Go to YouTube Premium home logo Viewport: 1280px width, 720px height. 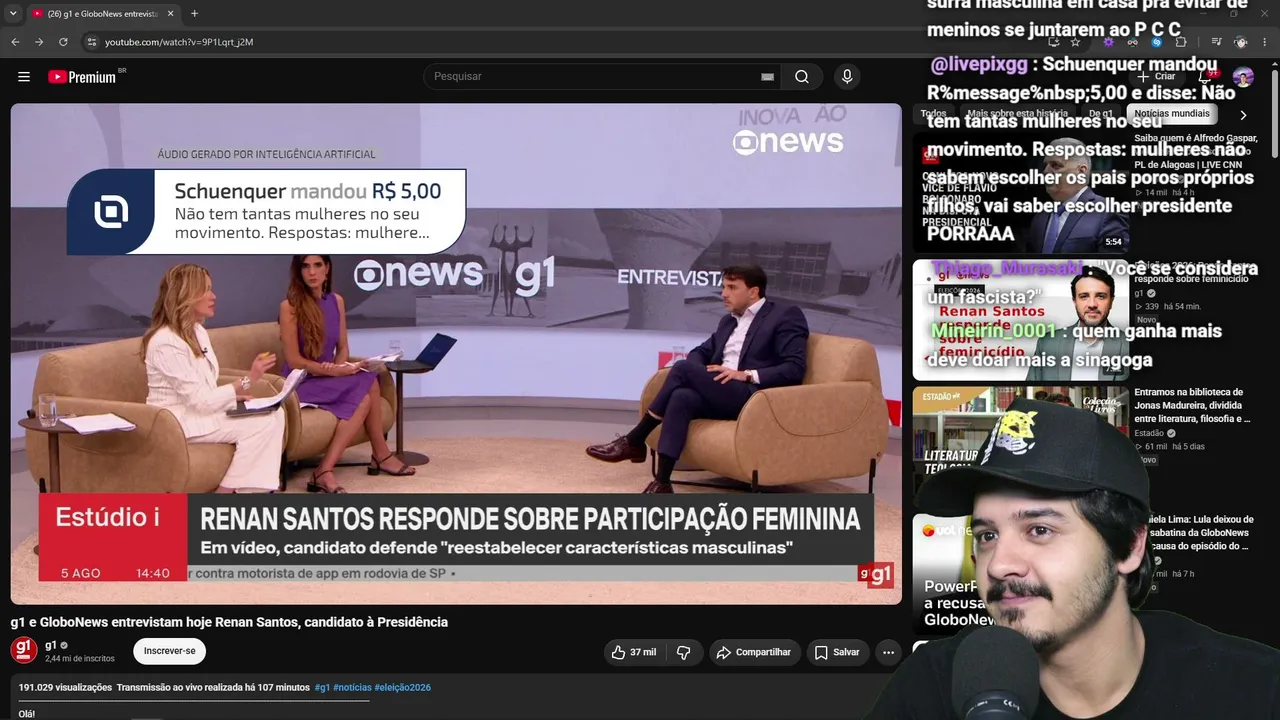82,77
